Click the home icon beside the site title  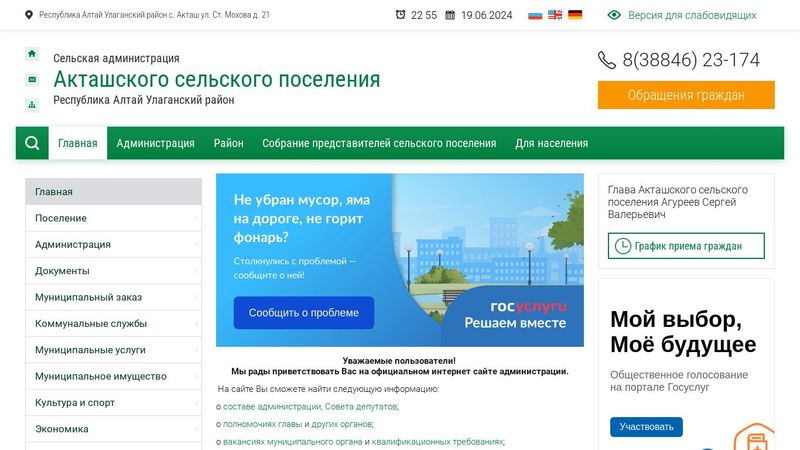point(32,54)
